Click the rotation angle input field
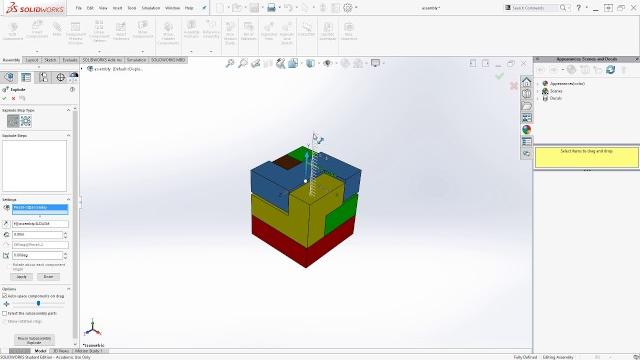 click(x=37, y=256)
